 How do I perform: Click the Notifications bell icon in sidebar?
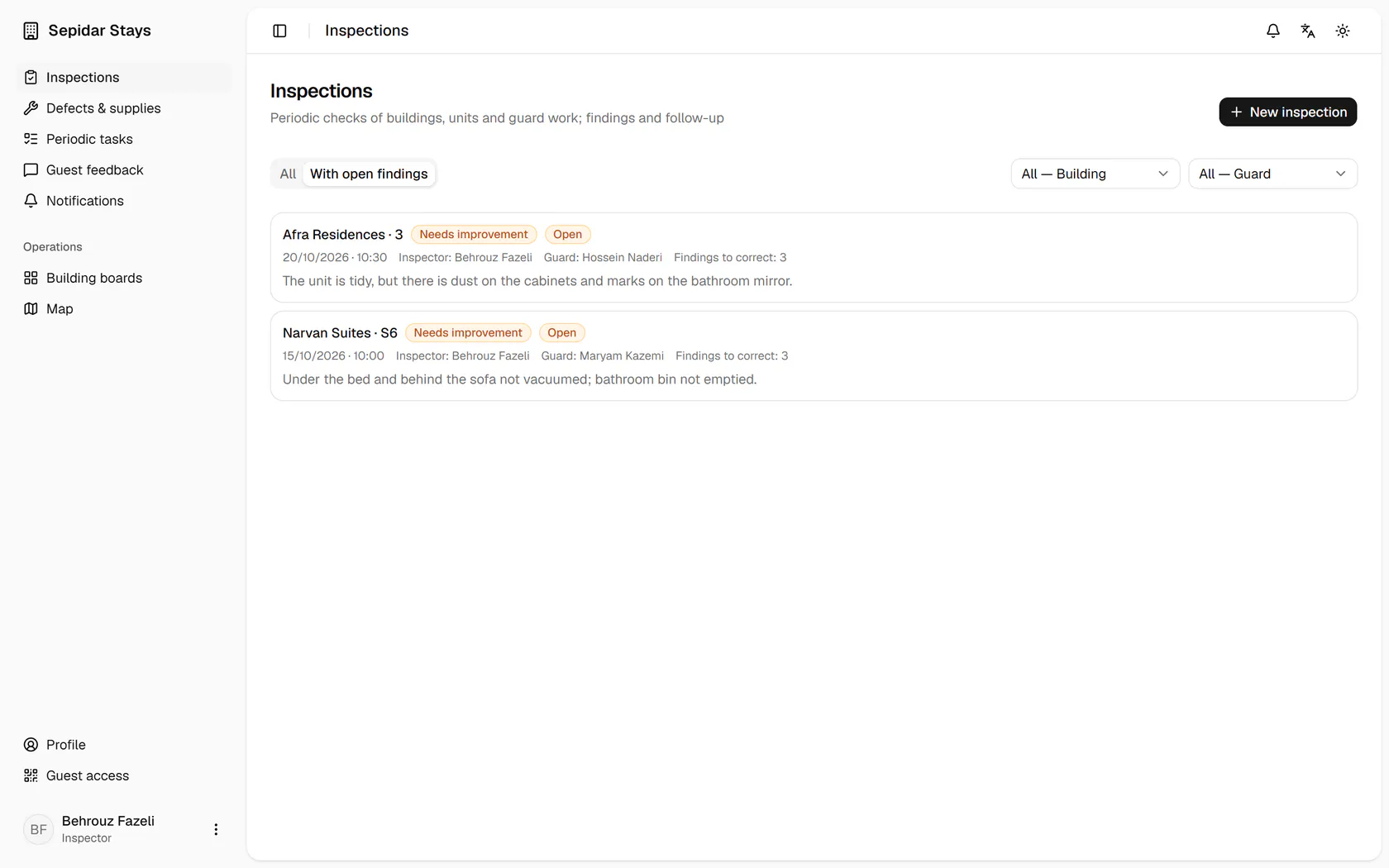coord(31,201)
